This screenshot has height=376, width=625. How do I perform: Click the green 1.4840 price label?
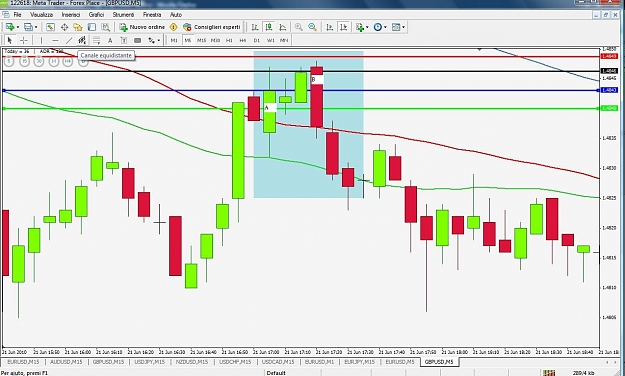(x=610, y=108)
